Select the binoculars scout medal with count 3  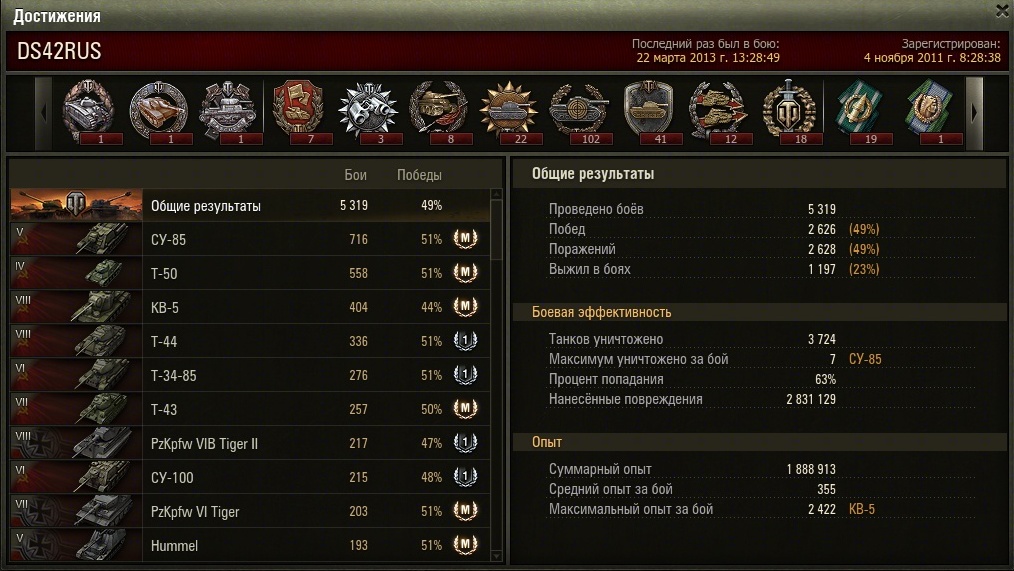point(368,111)
